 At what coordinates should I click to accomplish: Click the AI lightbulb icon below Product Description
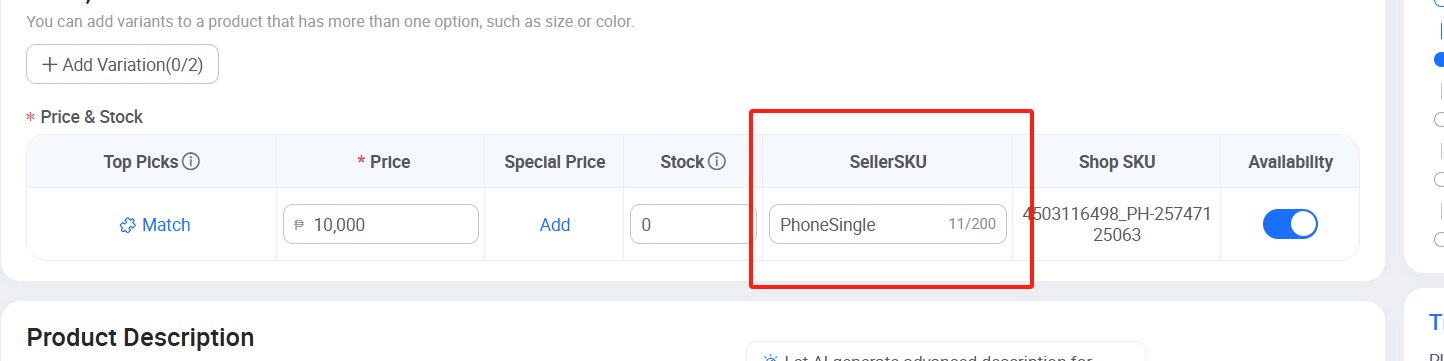click(770, 358)
